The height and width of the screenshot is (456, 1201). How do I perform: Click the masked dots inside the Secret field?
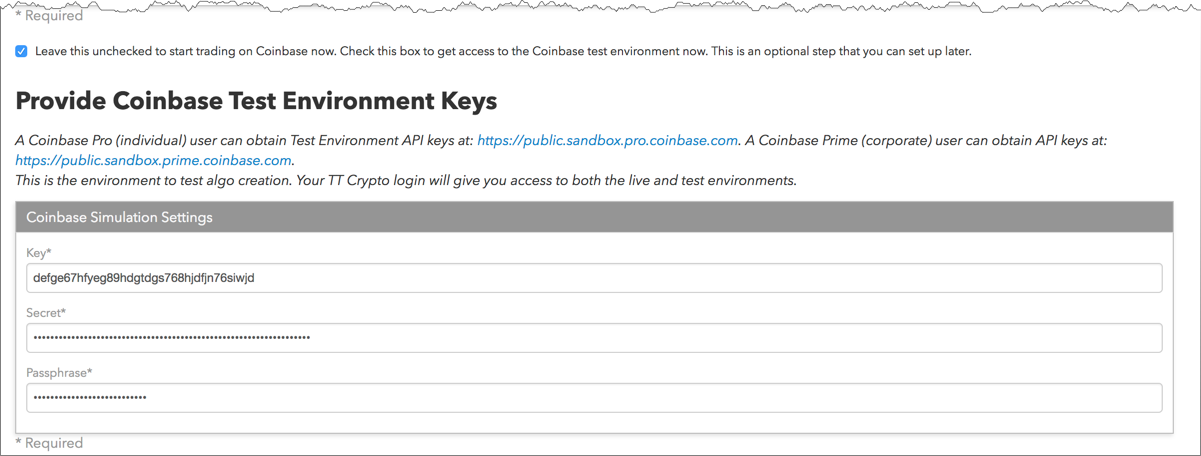172,338
